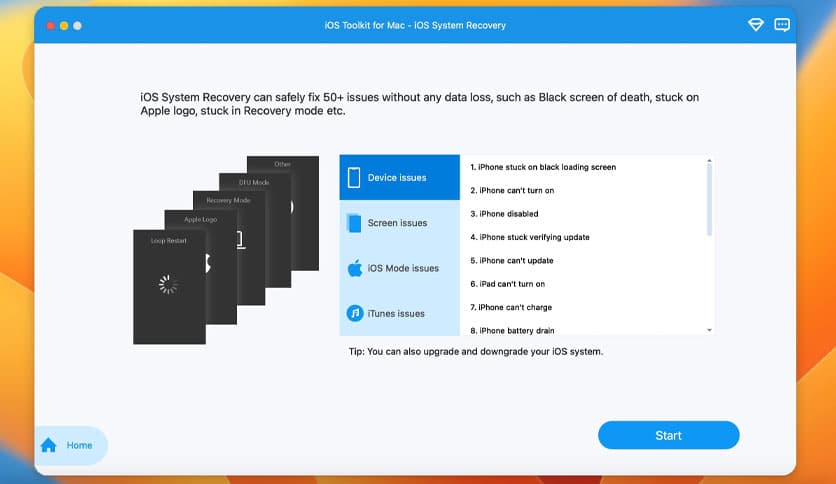Click "3. iPhone disabled" list entry
This screenshot has width=836, height=484.
[x=504, y=214]
